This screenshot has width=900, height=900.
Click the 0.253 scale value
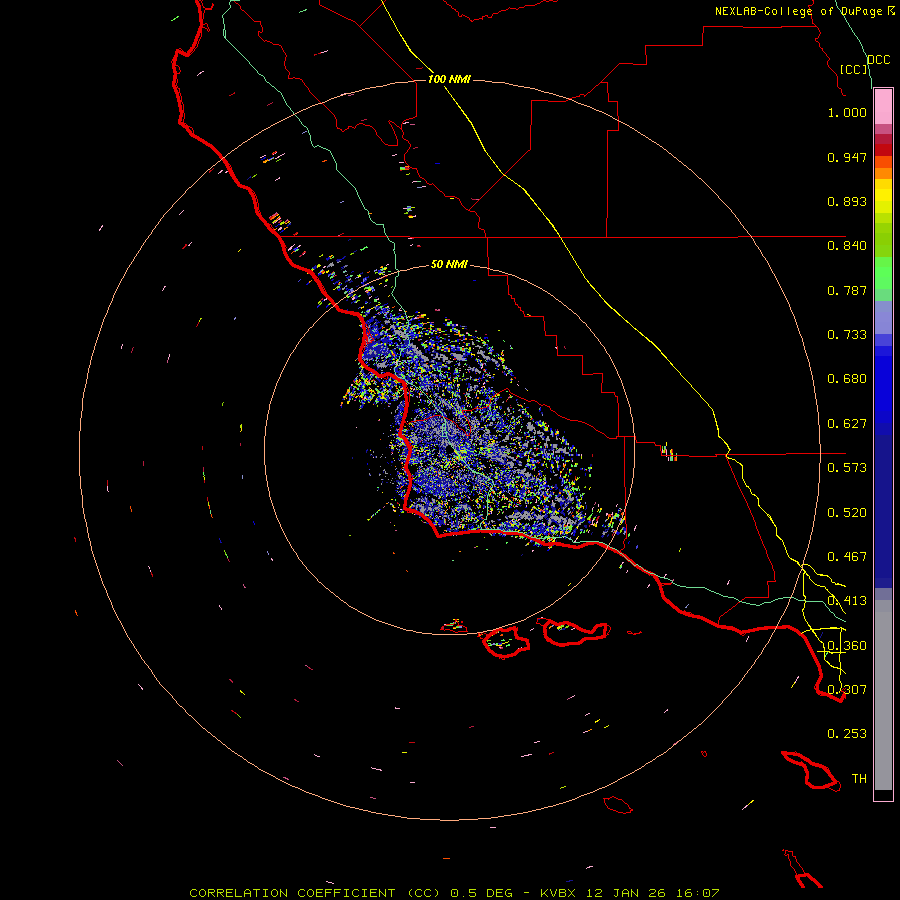(x=847, y=734)
